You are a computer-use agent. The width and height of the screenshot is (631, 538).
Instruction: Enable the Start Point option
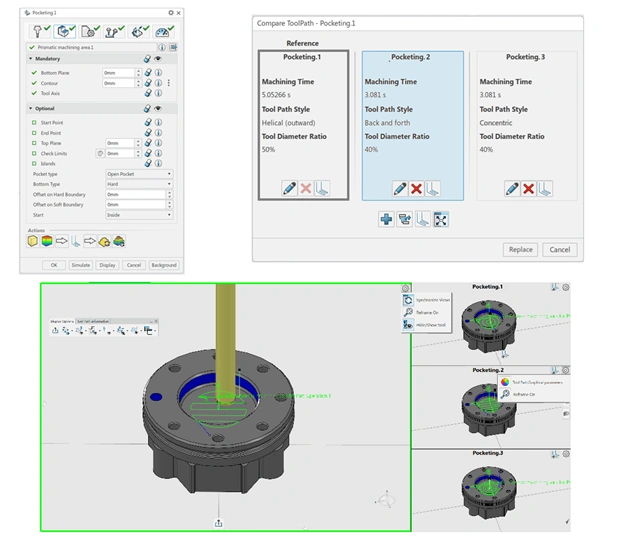click(34, 122)
